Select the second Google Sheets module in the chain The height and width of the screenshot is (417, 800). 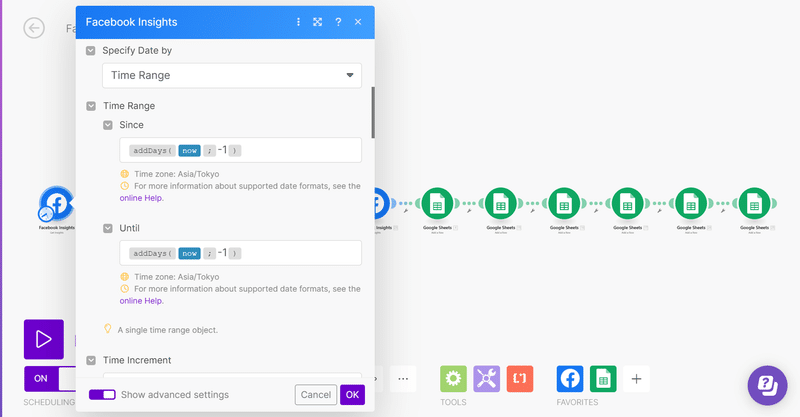tap(501, 204)
